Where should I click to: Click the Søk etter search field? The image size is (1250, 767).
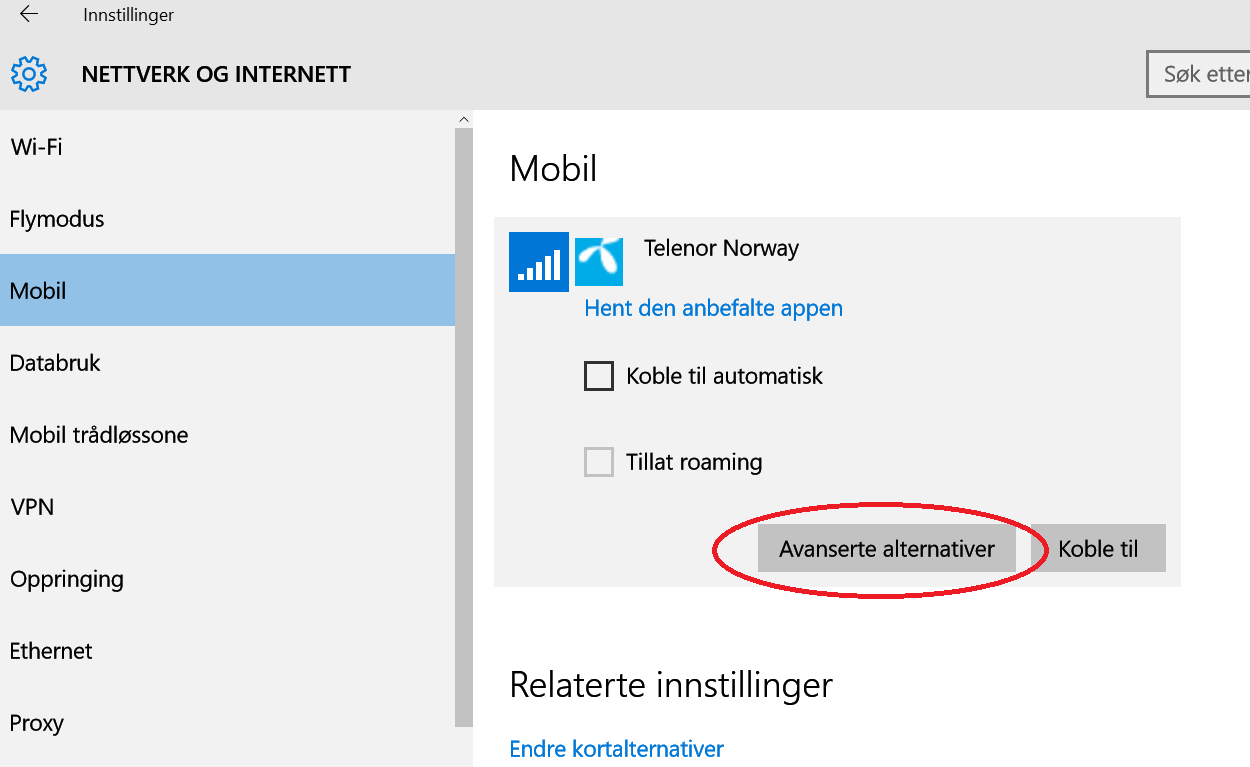point(1198,74)
